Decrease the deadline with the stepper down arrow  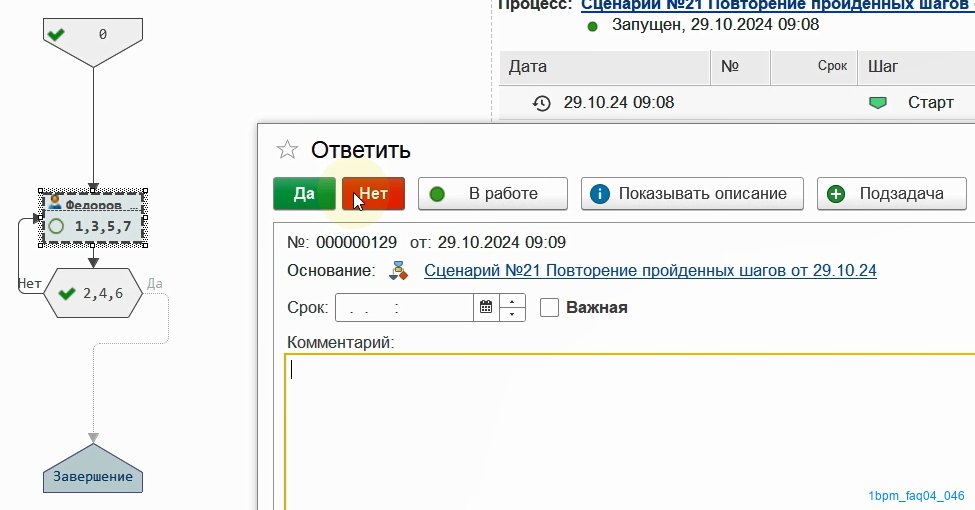[x=512, y=314]
